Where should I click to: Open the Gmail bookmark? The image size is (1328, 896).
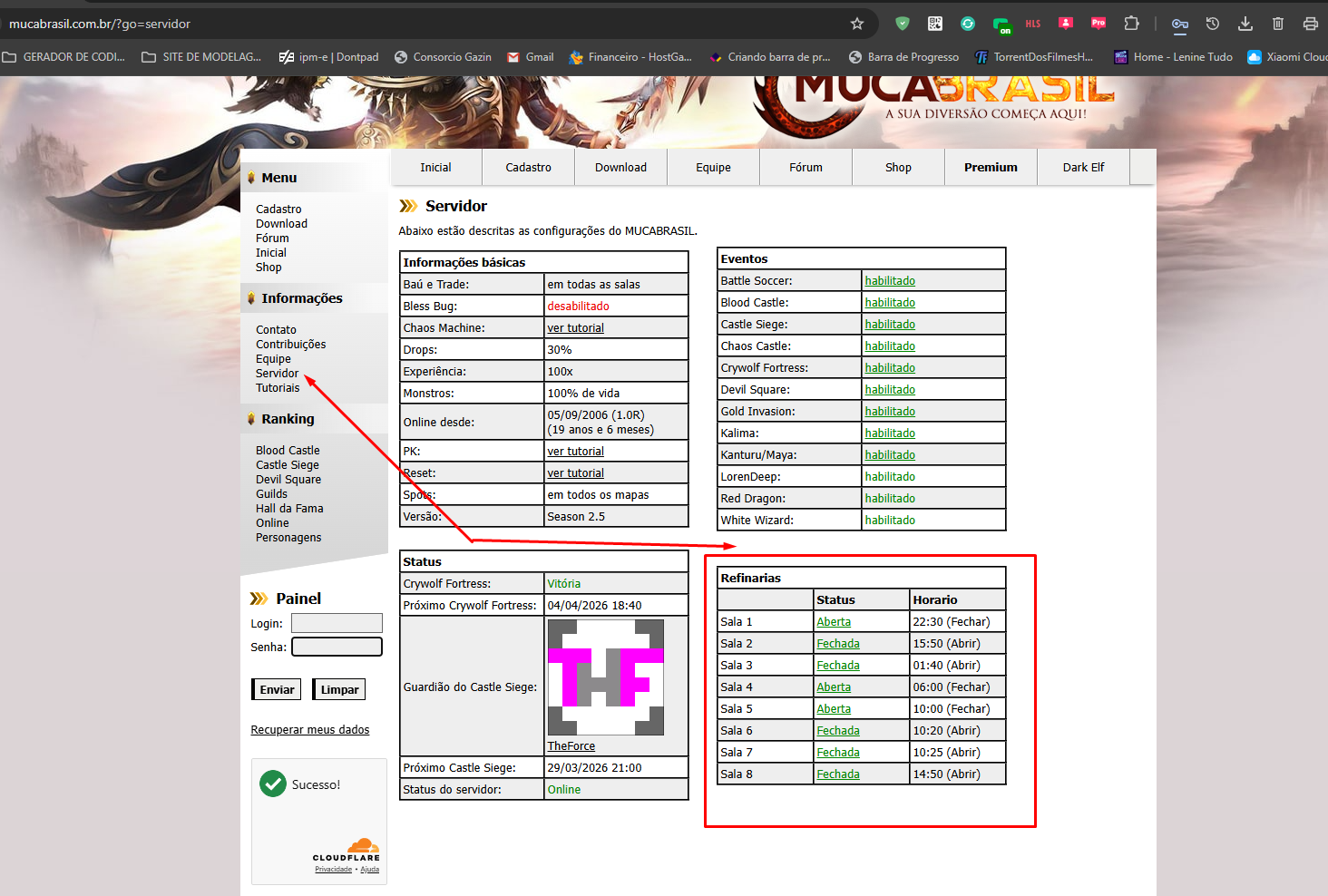coord(531,57)
